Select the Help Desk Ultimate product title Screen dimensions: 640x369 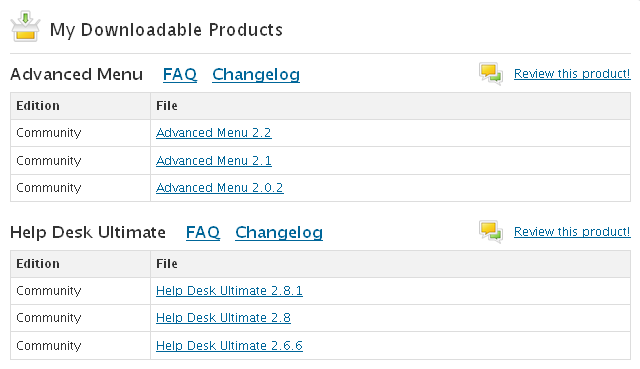pyautogui.click(x=88, y=232)
